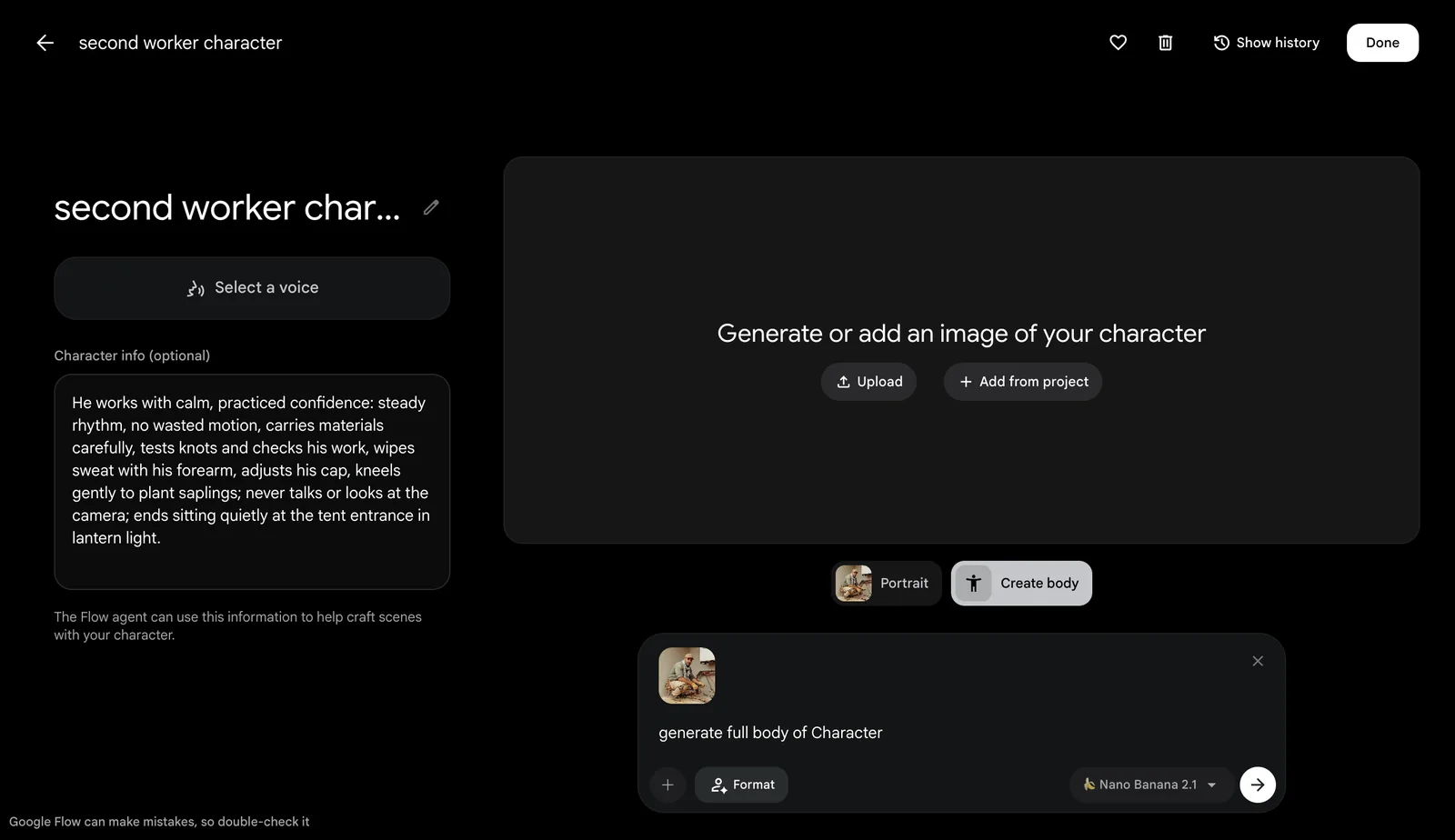Viewport: 1455px width, 840px height.
Task: Choose Add from project
Action: (x=1023, y=382)
